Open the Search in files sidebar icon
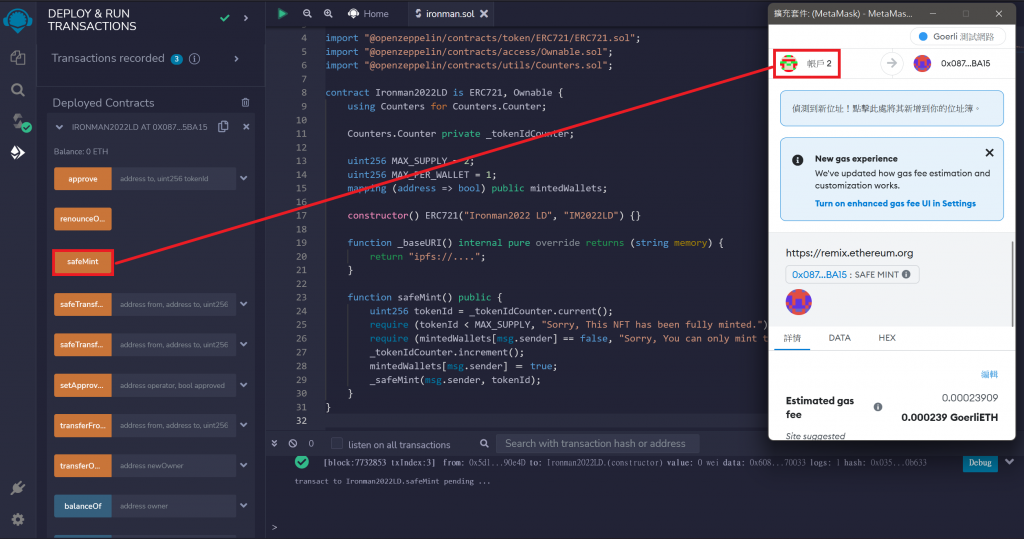Image resolution: width=1024 pixels, height=539 pixels. click(18, 90)
